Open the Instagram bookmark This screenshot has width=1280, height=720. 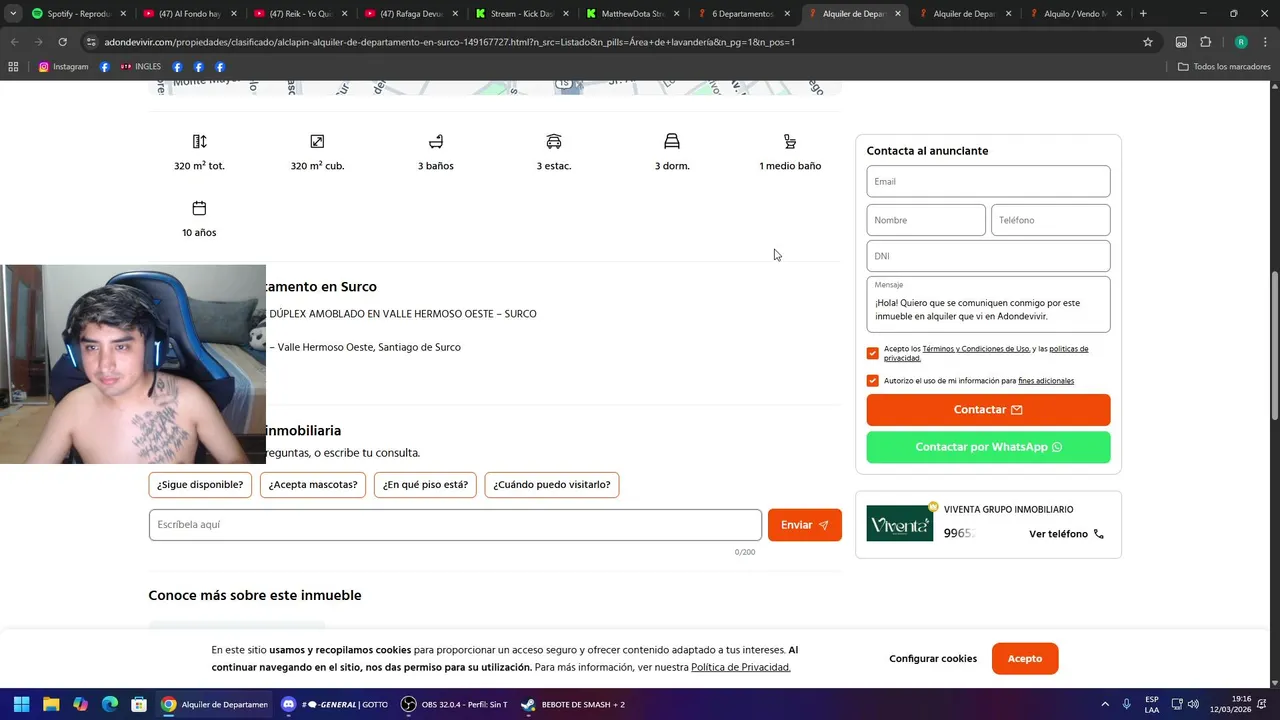point(64,67)
